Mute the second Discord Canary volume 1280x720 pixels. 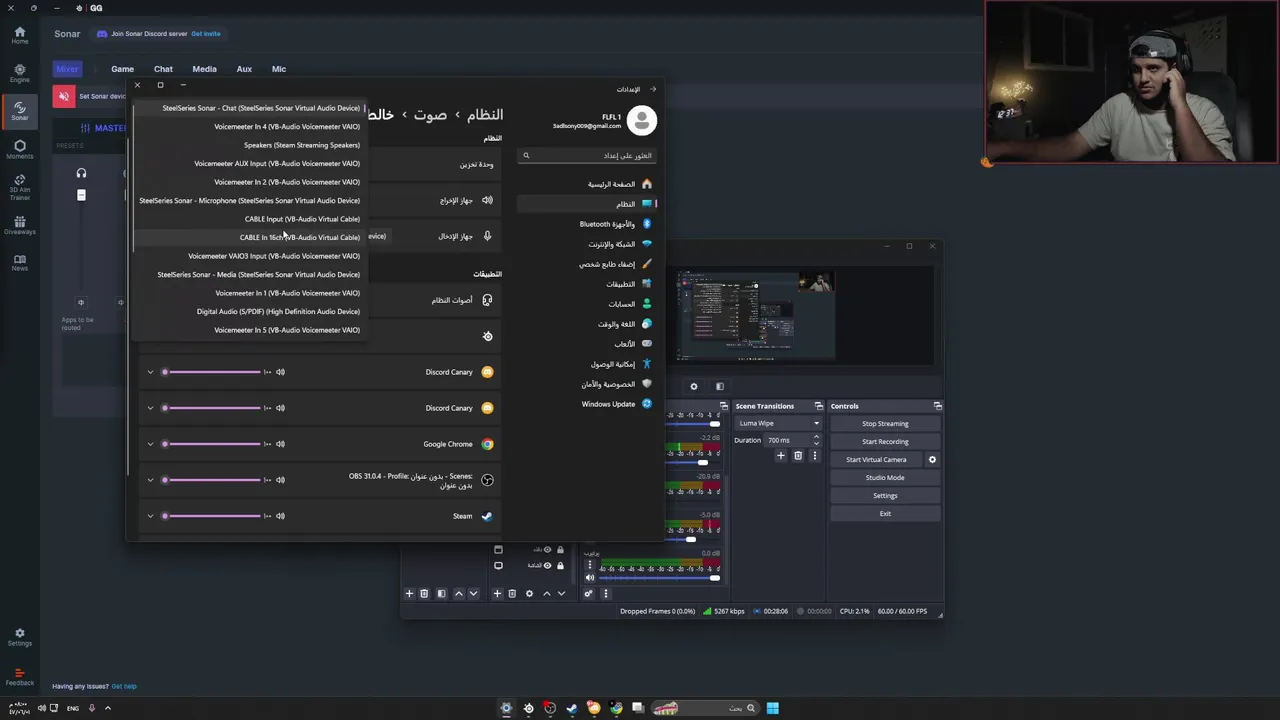280,408
